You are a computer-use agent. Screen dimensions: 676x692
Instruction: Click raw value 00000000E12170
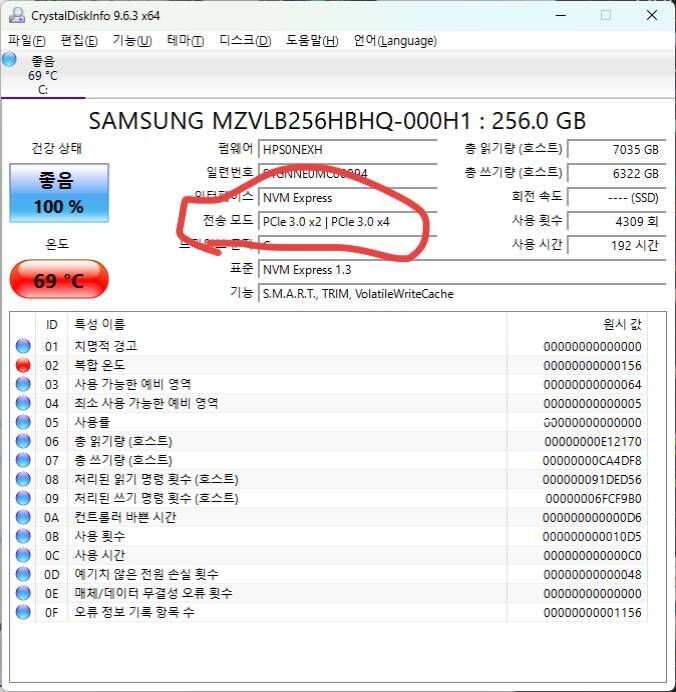click(x=593, y=441)
